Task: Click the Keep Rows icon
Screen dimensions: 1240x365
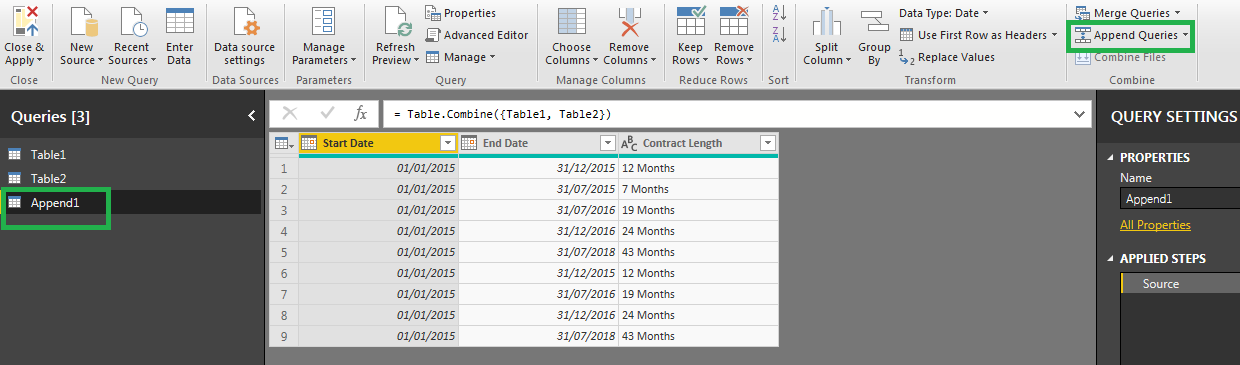Action: pyautogui.click(x=690, y=21)
